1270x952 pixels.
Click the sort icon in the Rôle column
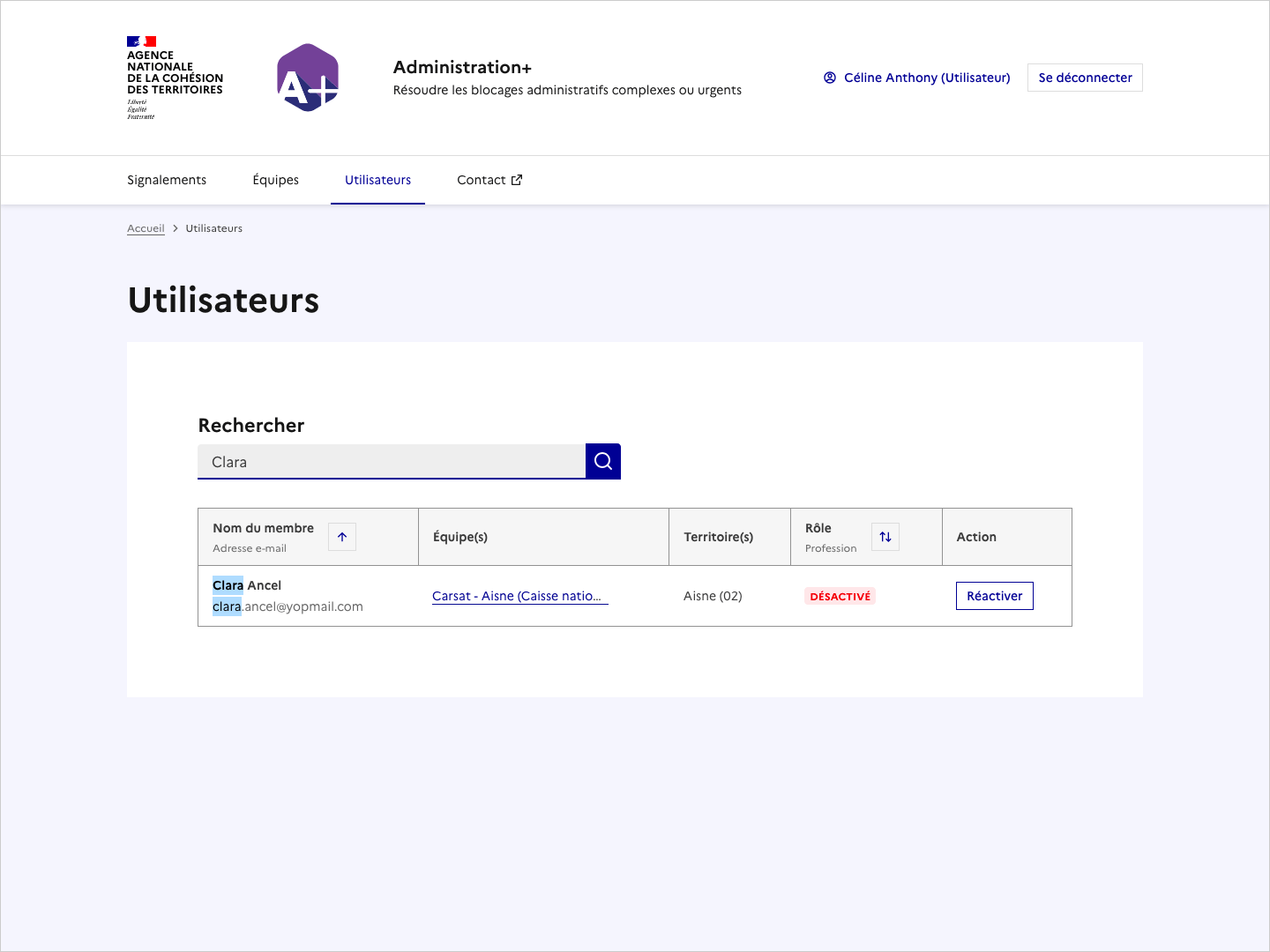pyautogui.click(x=885, y=536)
